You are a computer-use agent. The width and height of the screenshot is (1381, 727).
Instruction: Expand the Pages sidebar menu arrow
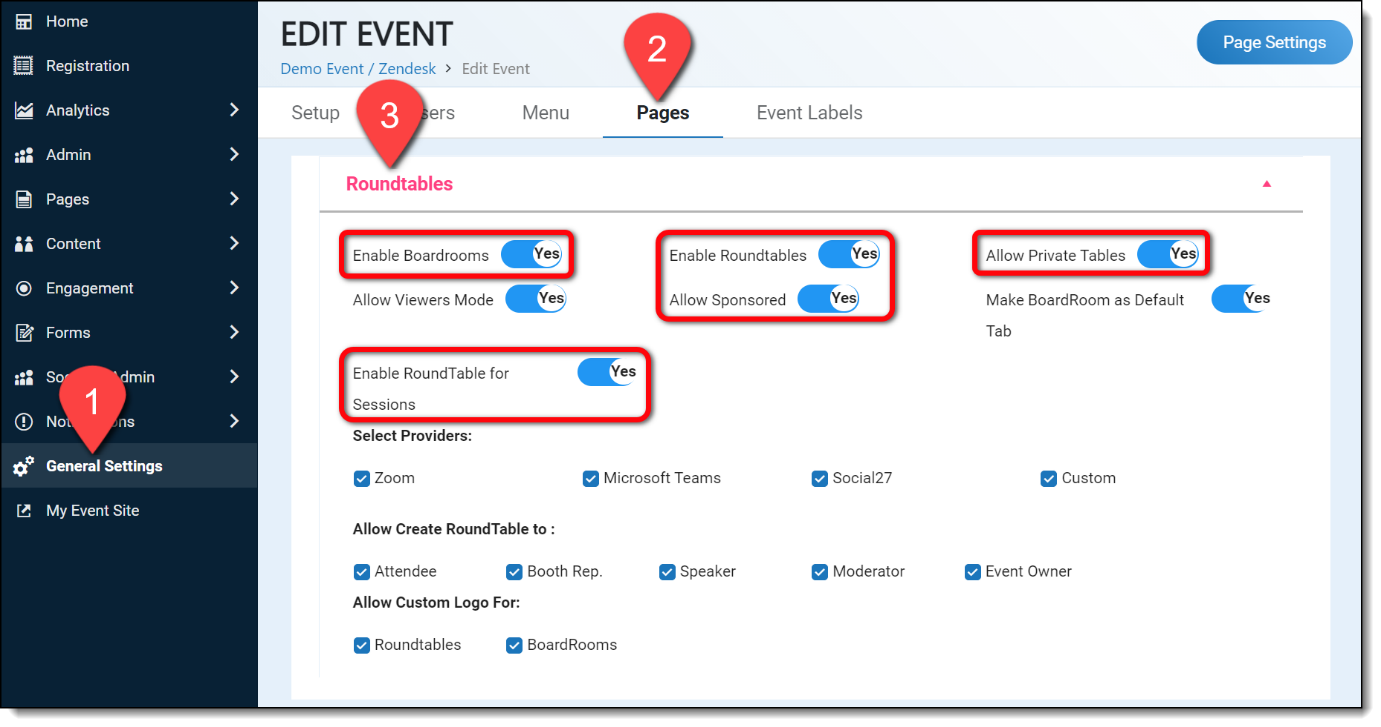234,199
